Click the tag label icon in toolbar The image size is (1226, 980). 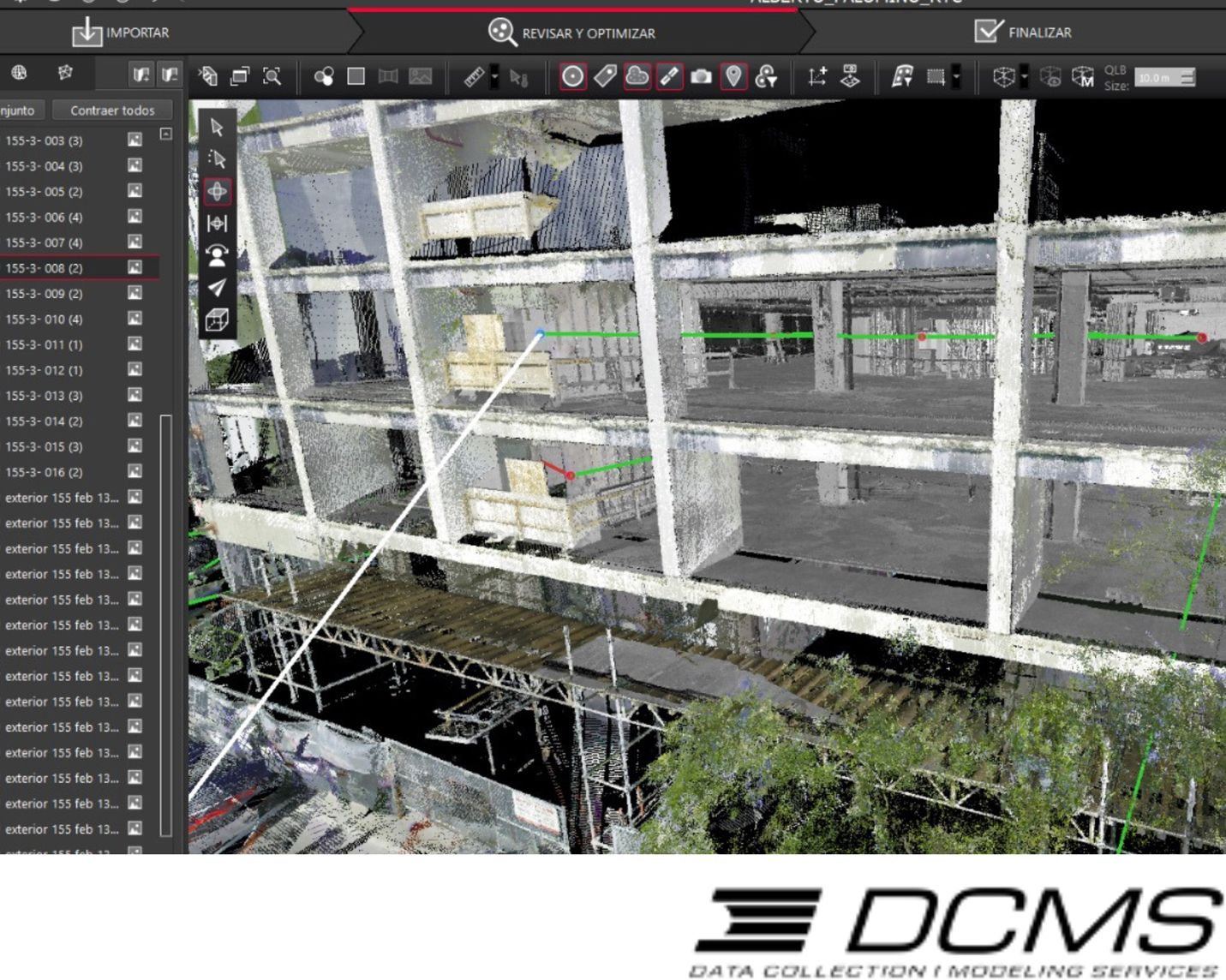tap(605, 77)
